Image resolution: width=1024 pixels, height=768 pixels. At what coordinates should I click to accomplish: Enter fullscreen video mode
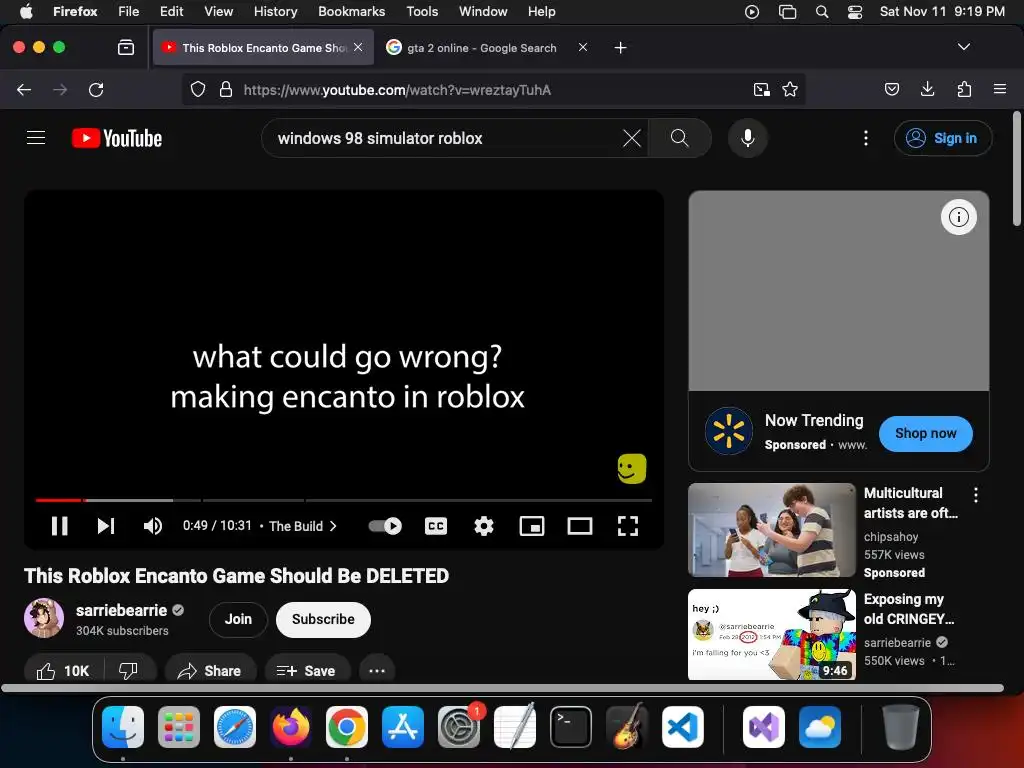pos(628,526)
